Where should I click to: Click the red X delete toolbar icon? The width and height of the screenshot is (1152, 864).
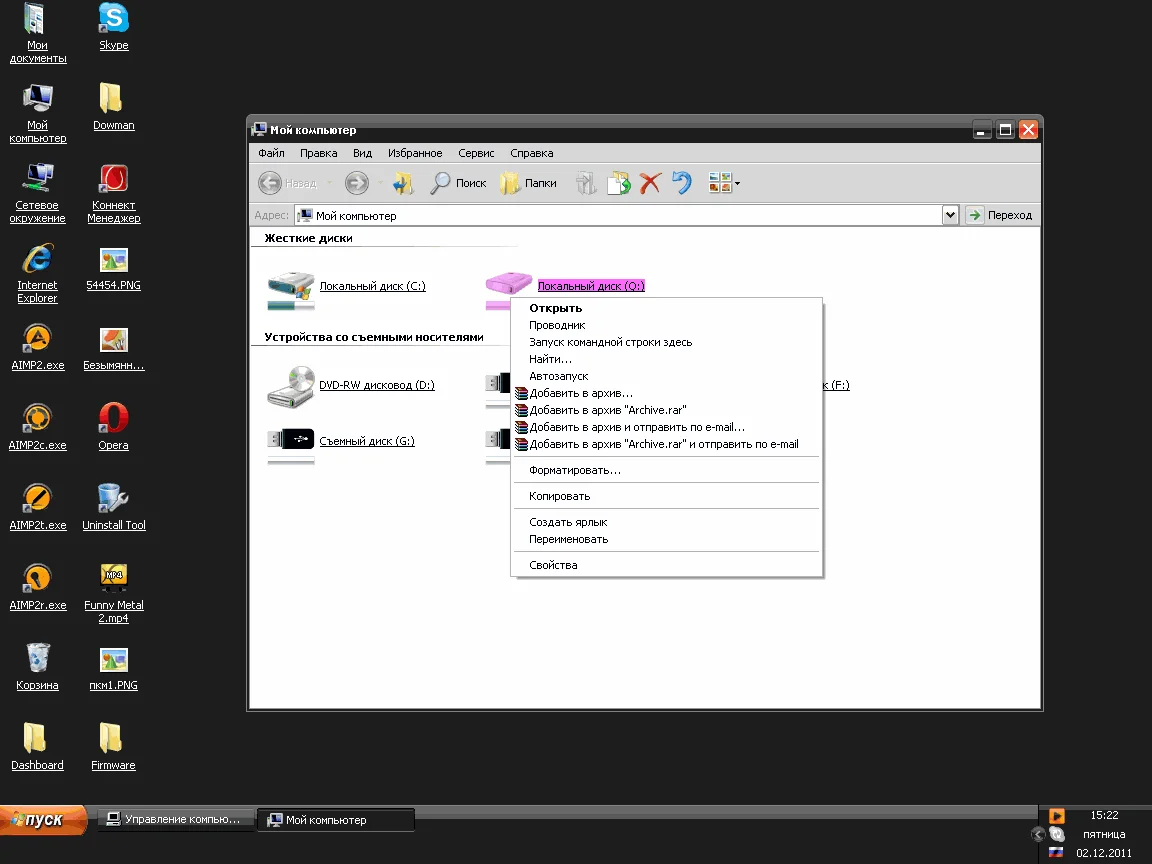point(650,183)
